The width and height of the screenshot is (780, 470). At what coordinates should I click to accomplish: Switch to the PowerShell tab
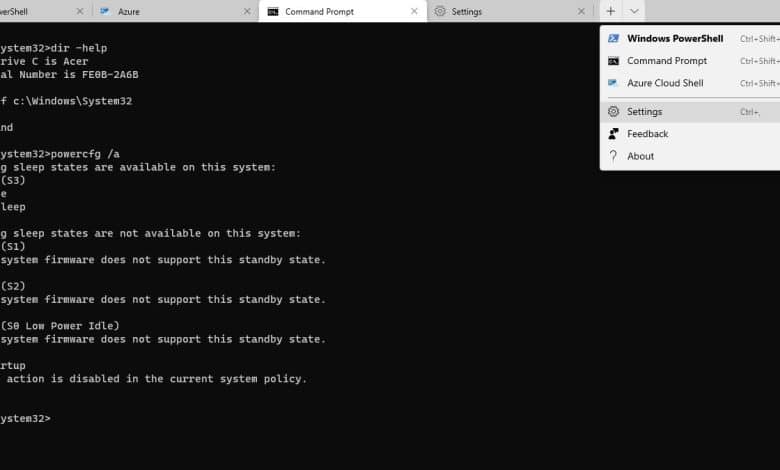coord(45,11)
